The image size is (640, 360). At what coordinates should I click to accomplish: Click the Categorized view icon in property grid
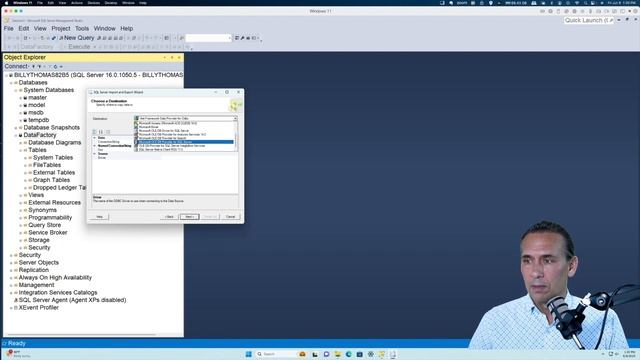click(x=95, y=132)
